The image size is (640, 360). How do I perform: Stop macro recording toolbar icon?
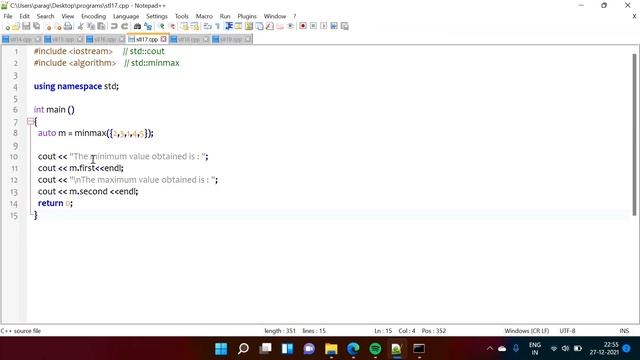(313, 27)
